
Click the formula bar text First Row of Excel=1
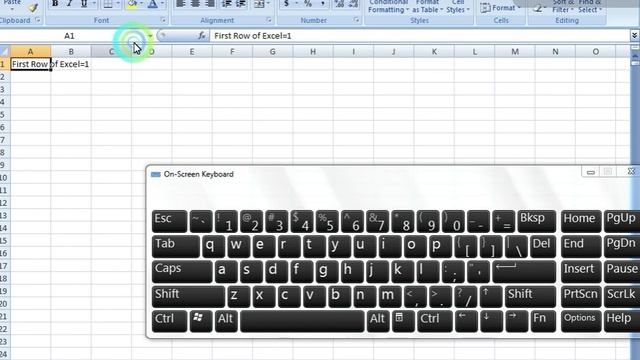253,36
